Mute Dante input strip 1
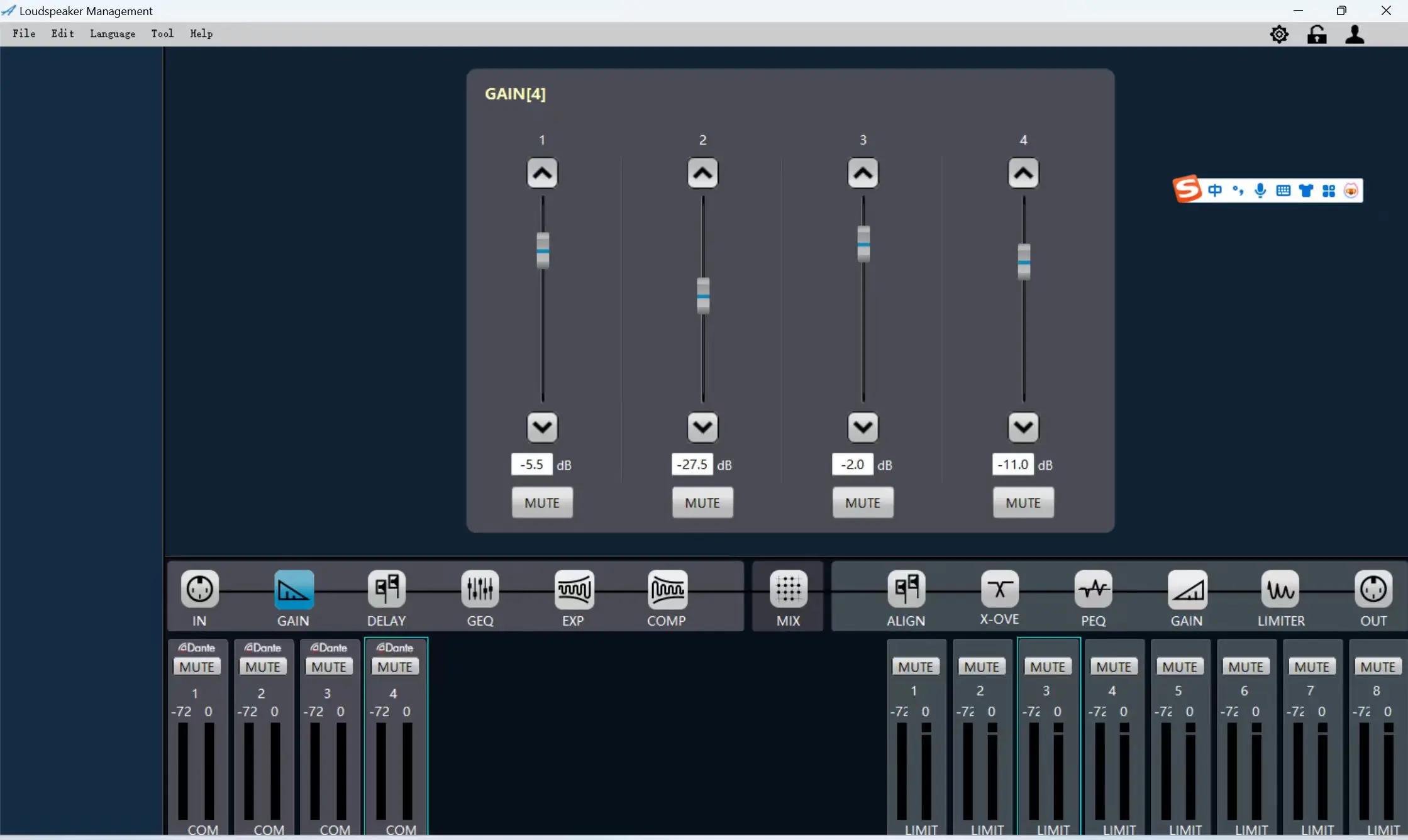 pos(197,666)
